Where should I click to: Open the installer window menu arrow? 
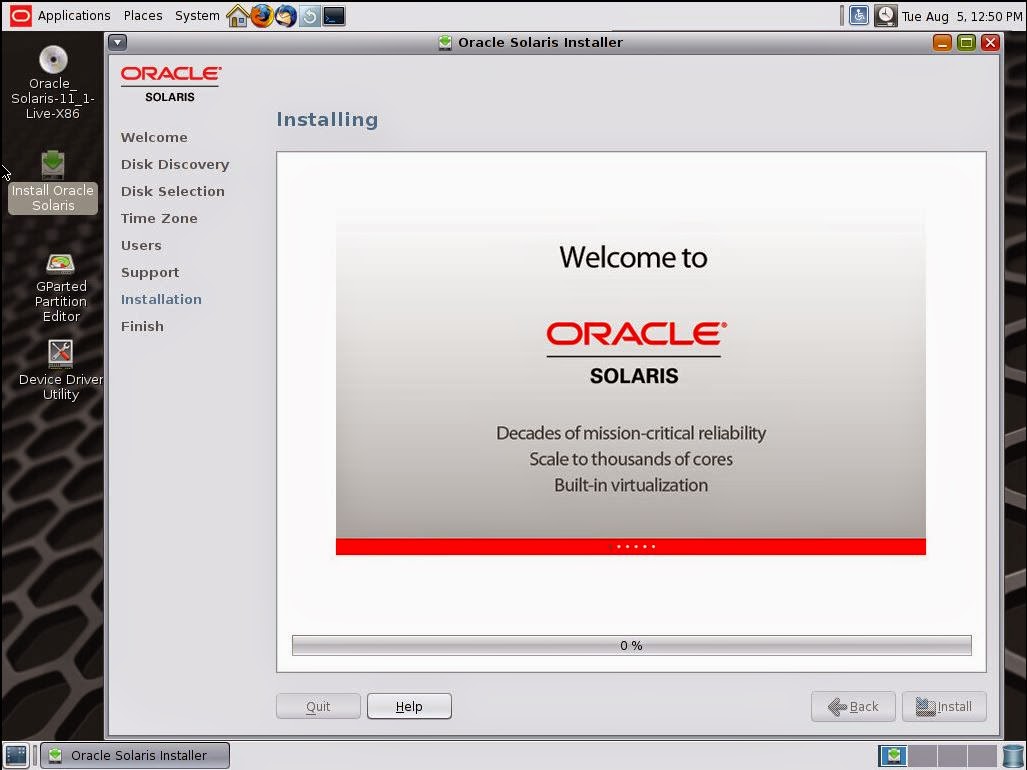coord(117,42)
